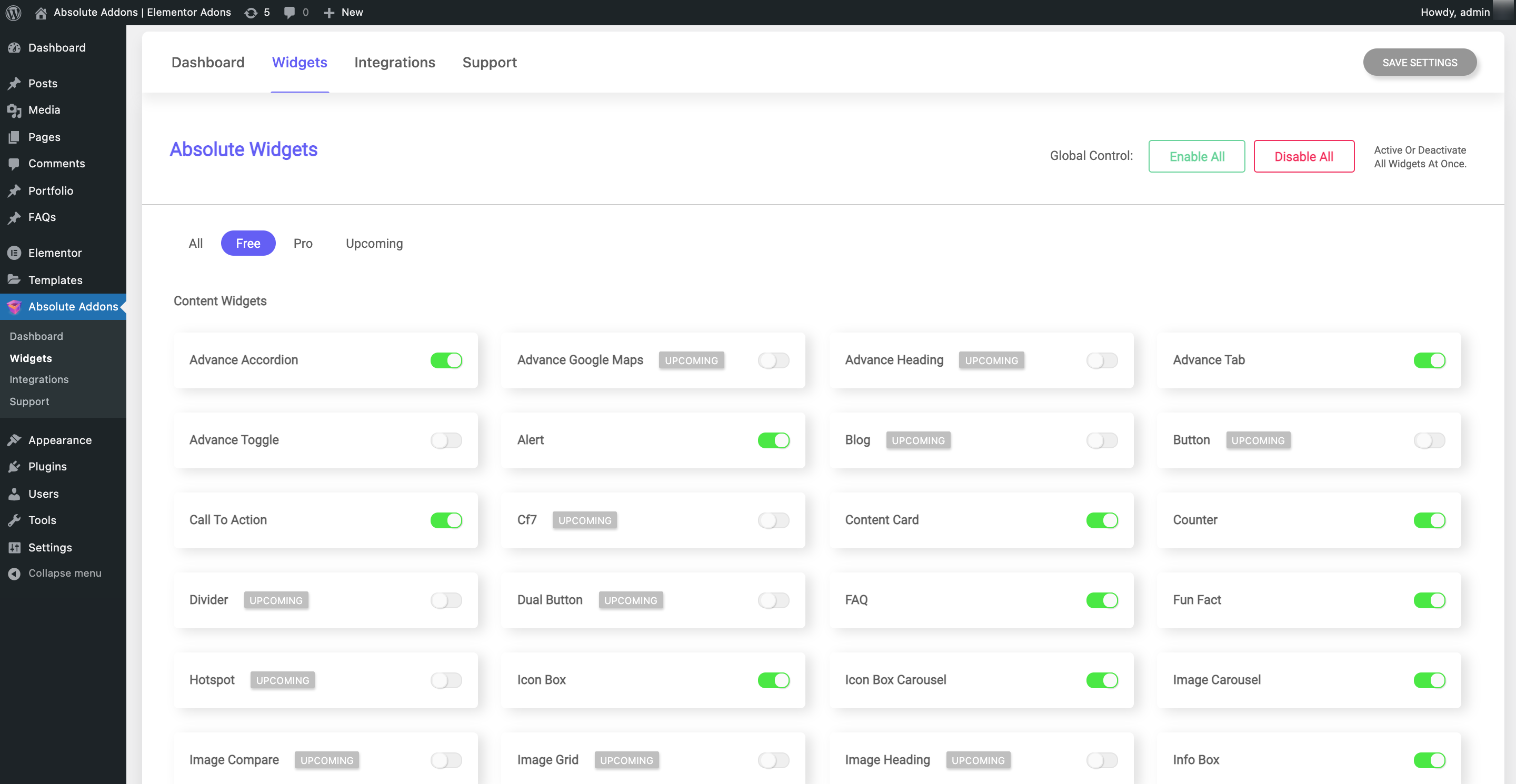Click the Content Widgets section label
The height and width of the screenshot is (784, 1516).
[220, 301]
